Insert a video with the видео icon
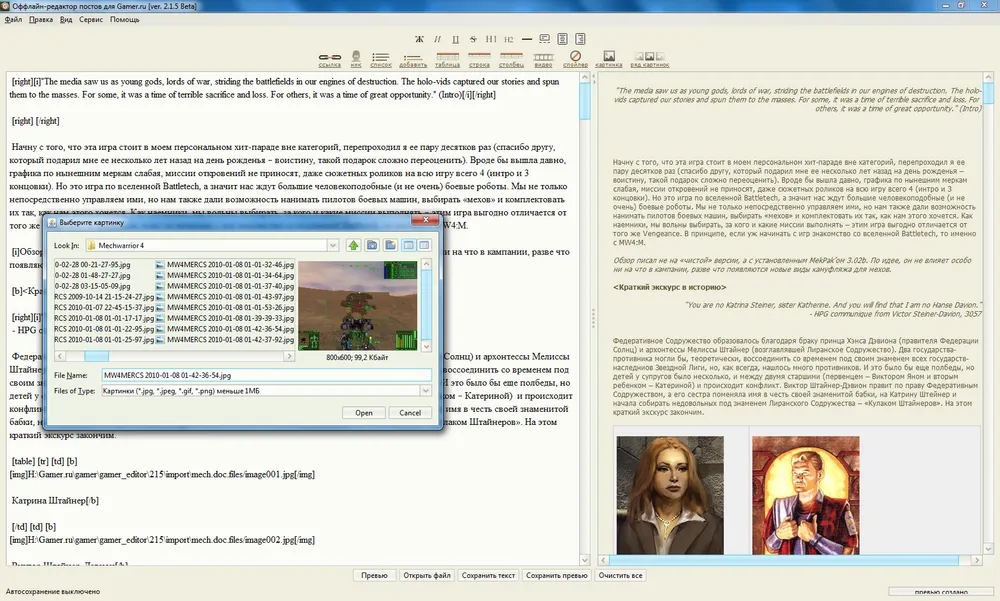Screen dimensions: 1000x601 (x=543, y=56)
